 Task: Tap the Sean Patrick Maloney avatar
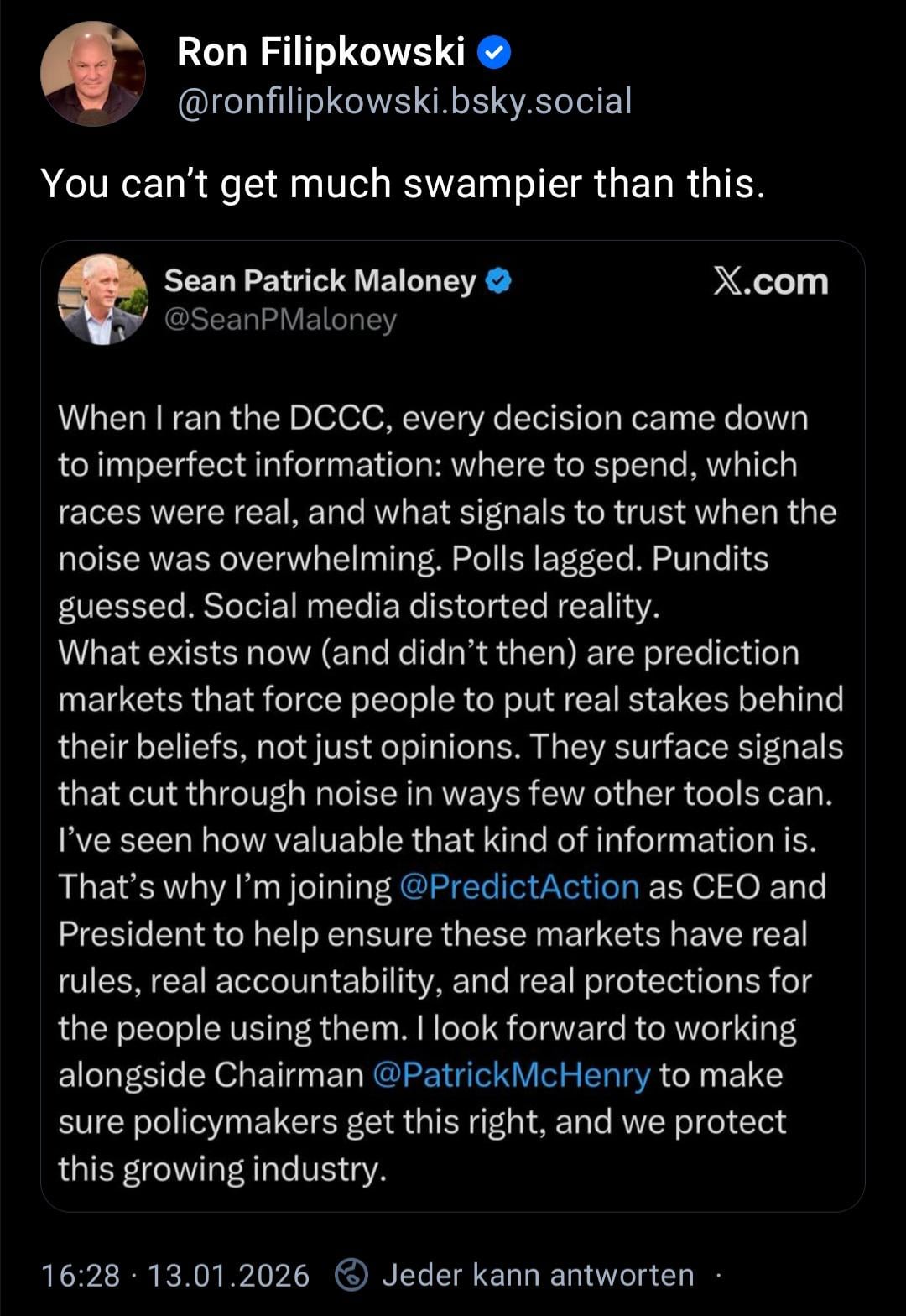click(x=102, y=300)
